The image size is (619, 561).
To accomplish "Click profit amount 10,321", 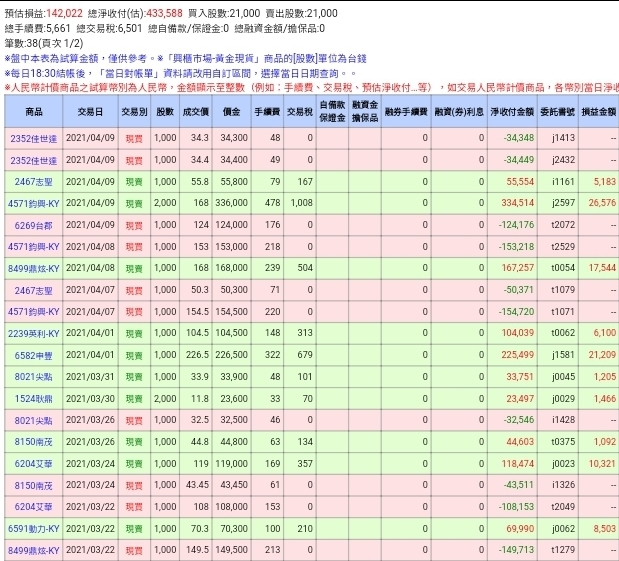I will tap(602, 463).
